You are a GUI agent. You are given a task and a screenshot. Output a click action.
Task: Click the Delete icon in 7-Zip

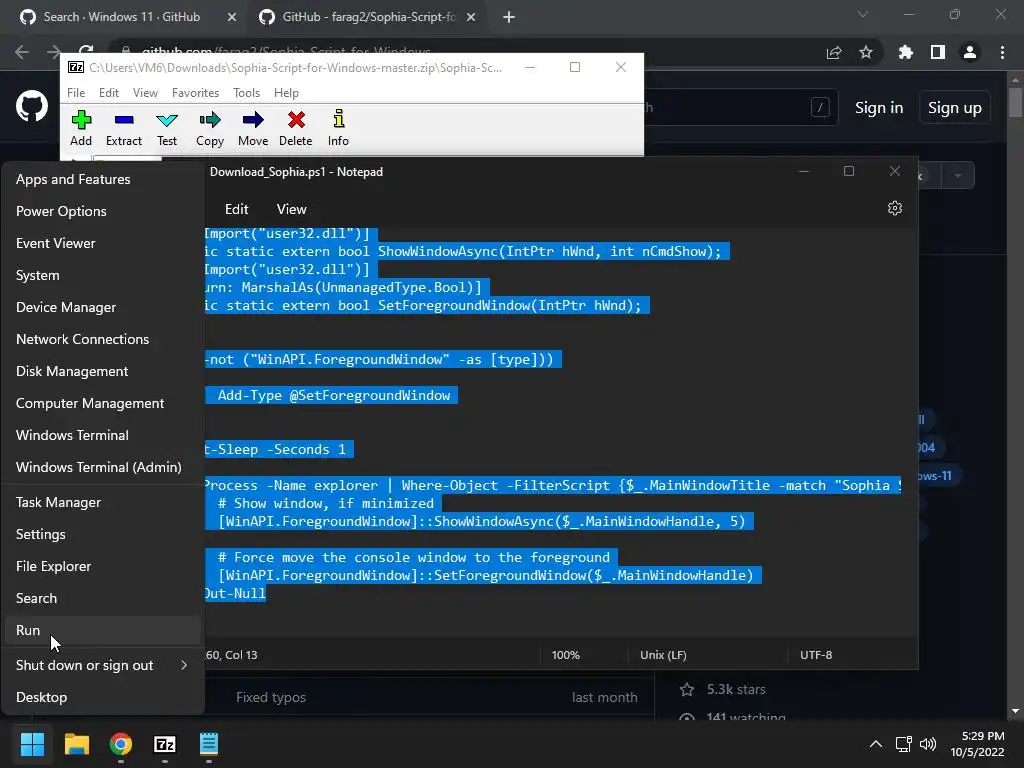coord(296,128)
